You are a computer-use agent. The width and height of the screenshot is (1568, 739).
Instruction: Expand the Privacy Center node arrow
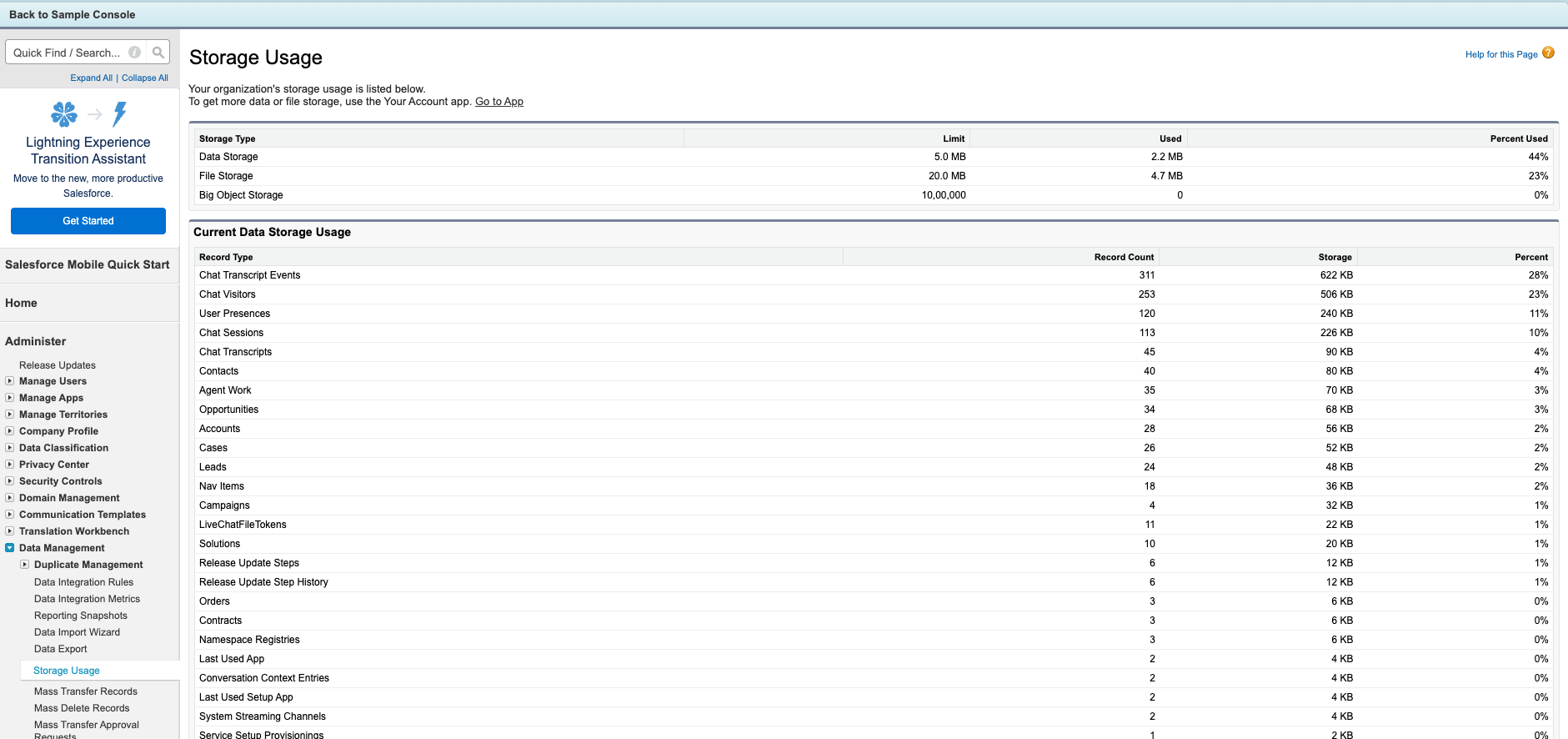[x=10, y=465]
